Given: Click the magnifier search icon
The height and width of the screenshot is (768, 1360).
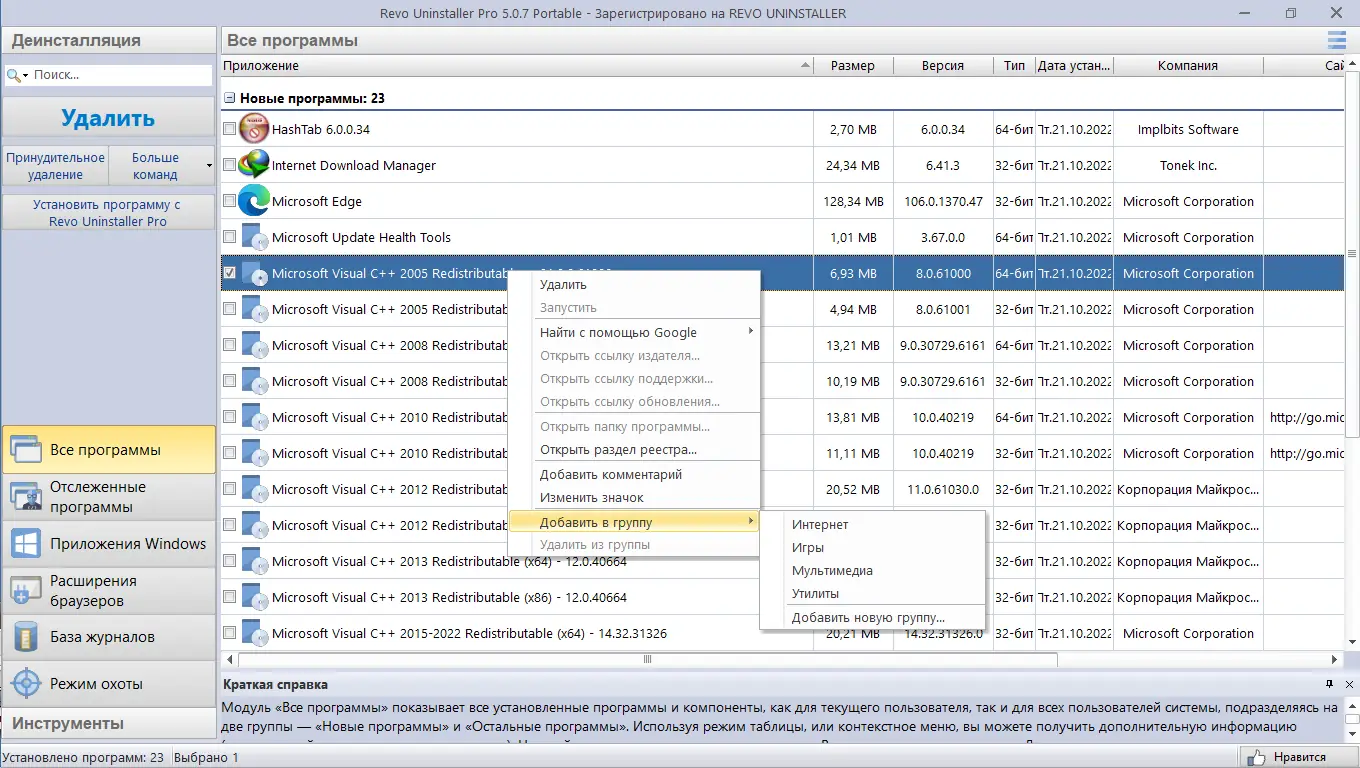Looking at the screenshot, I should click(13, 75).
